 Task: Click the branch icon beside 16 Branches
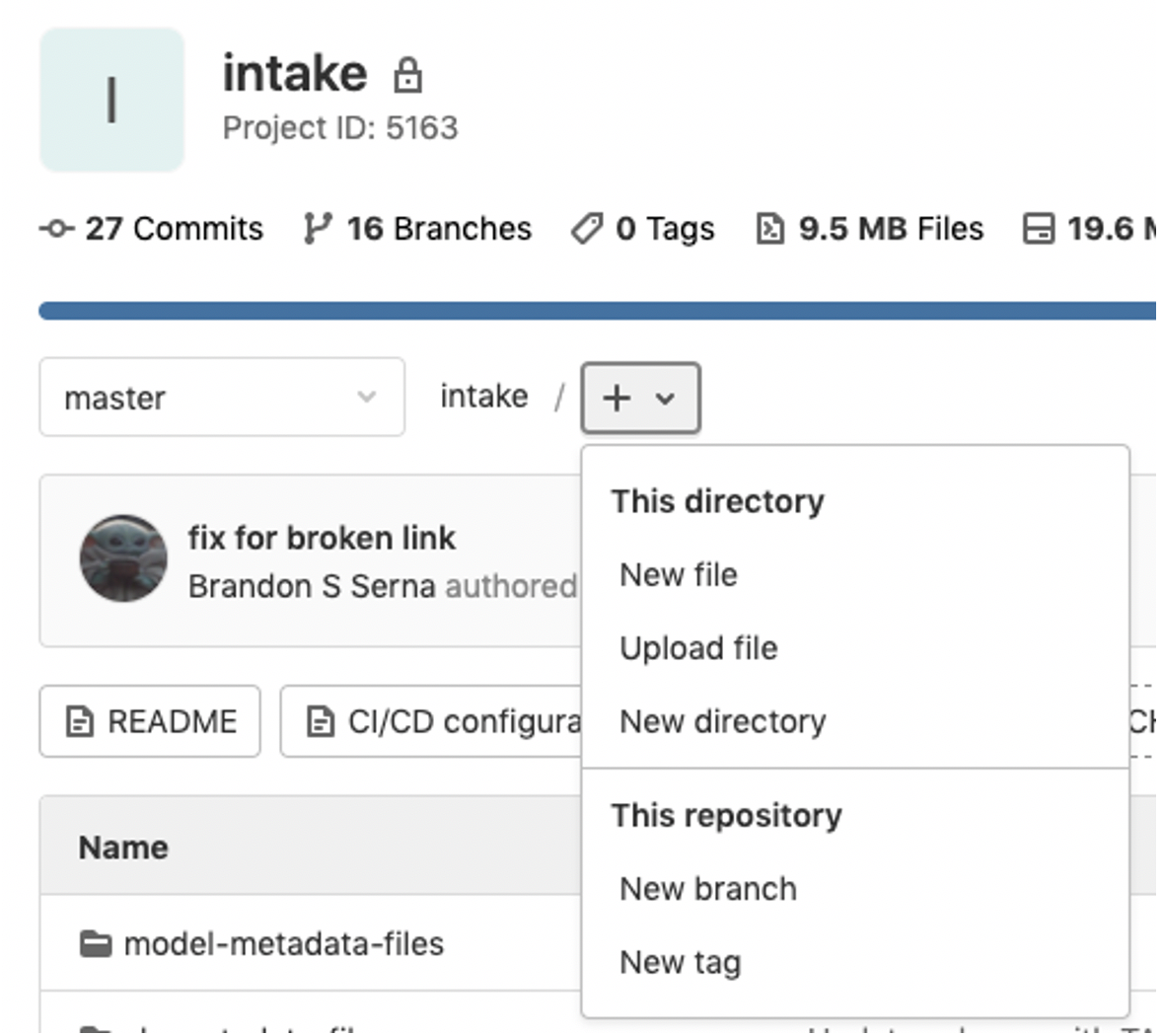point(317,229)
